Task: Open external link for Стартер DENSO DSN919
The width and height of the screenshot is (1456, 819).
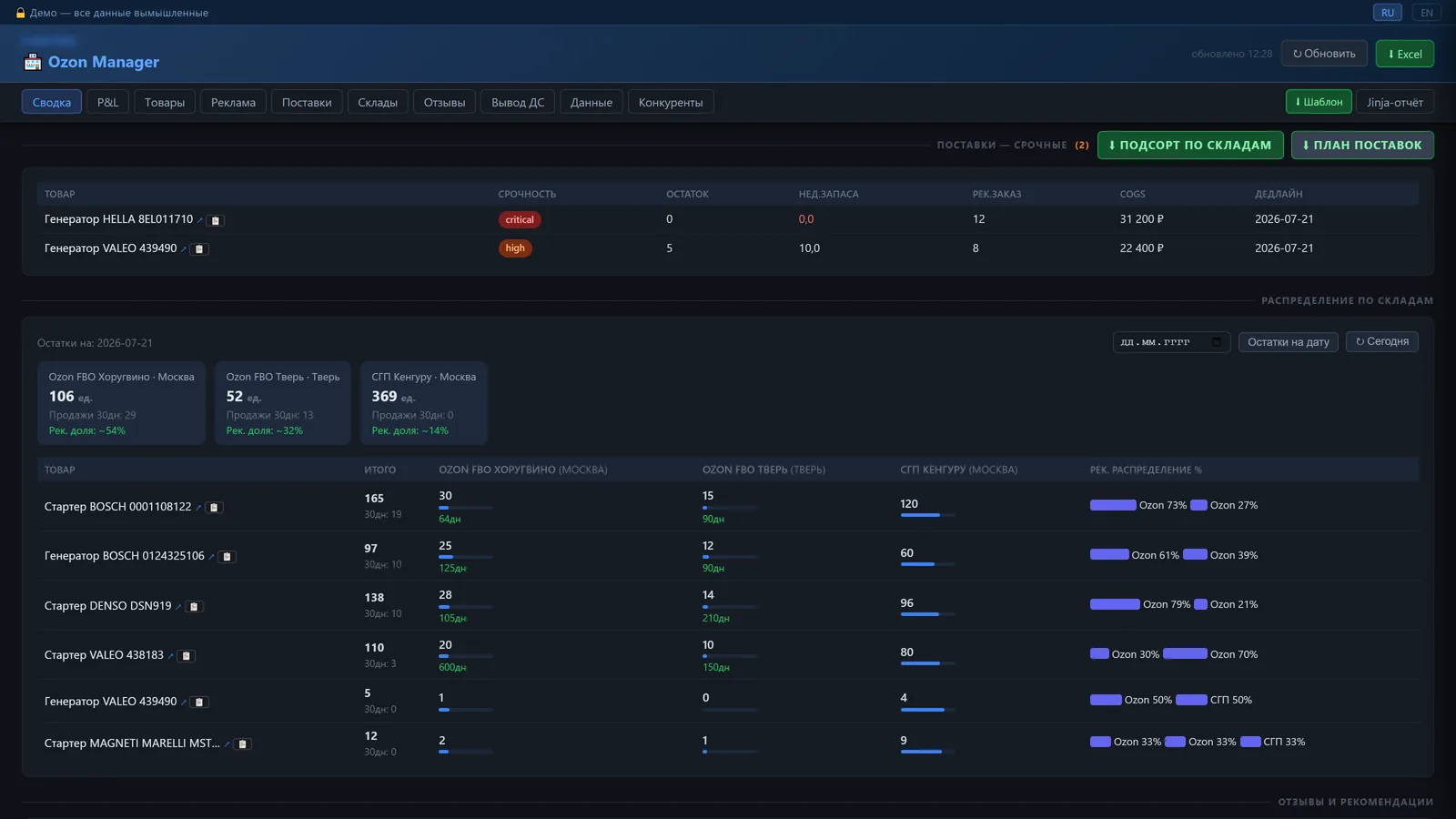Action: (178, 607)
